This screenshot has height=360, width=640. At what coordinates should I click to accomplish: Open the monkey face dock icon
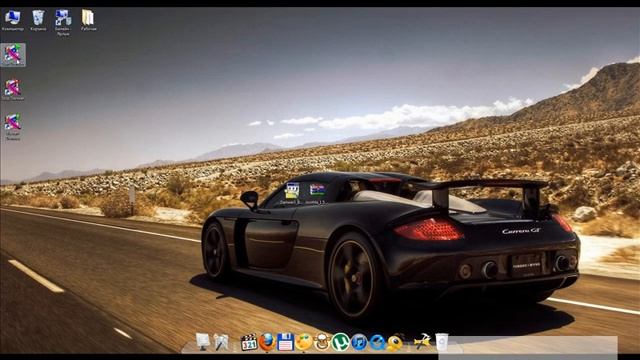pos(322,342)
